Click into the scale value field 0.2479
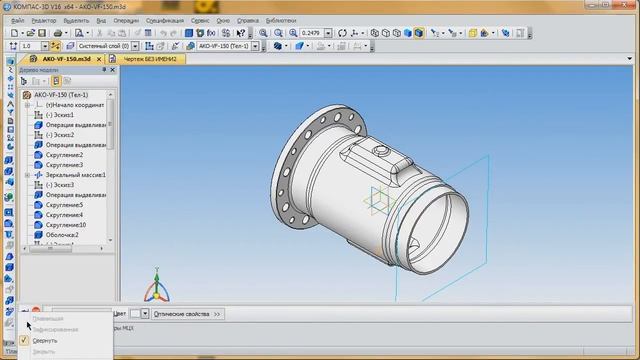Screen dimensions: 640x360 [312, 33]
